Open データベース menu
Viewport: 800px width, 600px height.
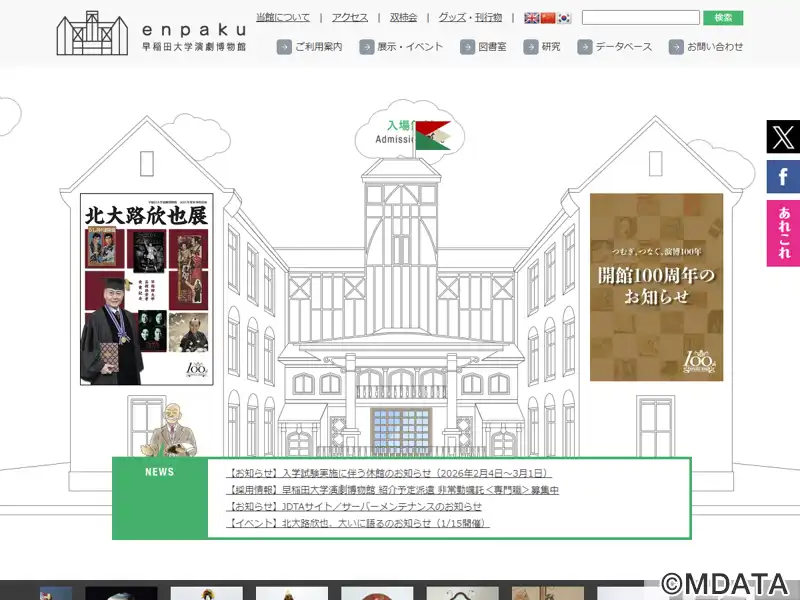pos(623,47)
